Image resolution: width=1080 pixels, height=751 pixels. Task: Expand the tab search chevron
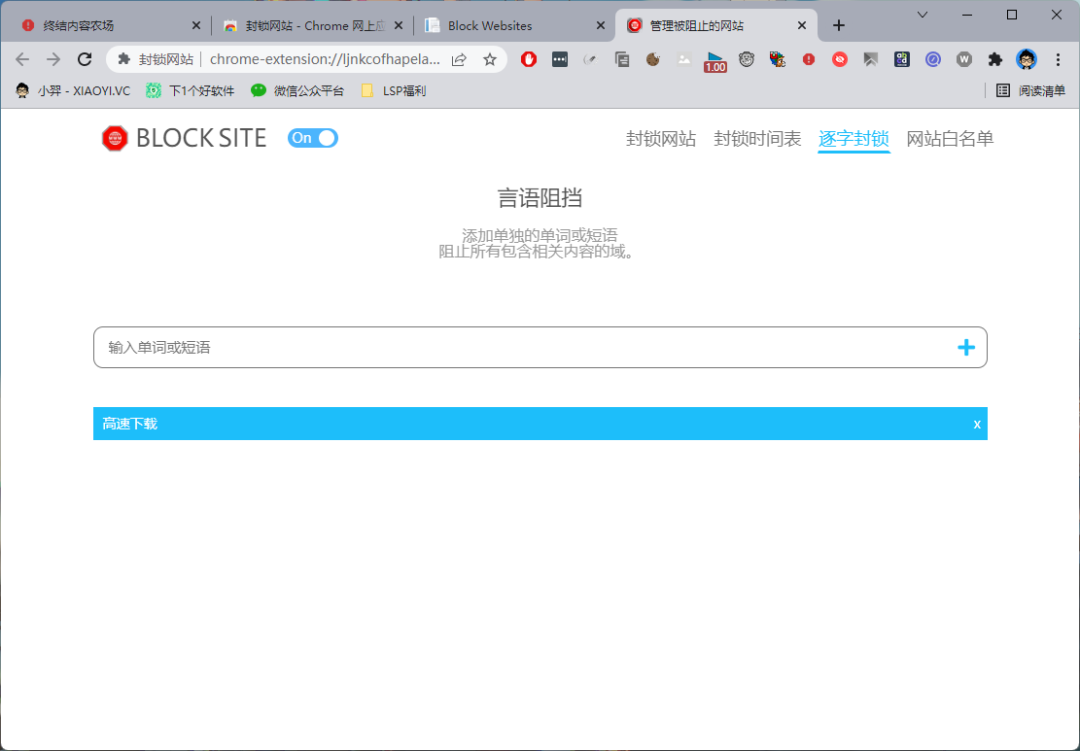click(x=922, y=14)
